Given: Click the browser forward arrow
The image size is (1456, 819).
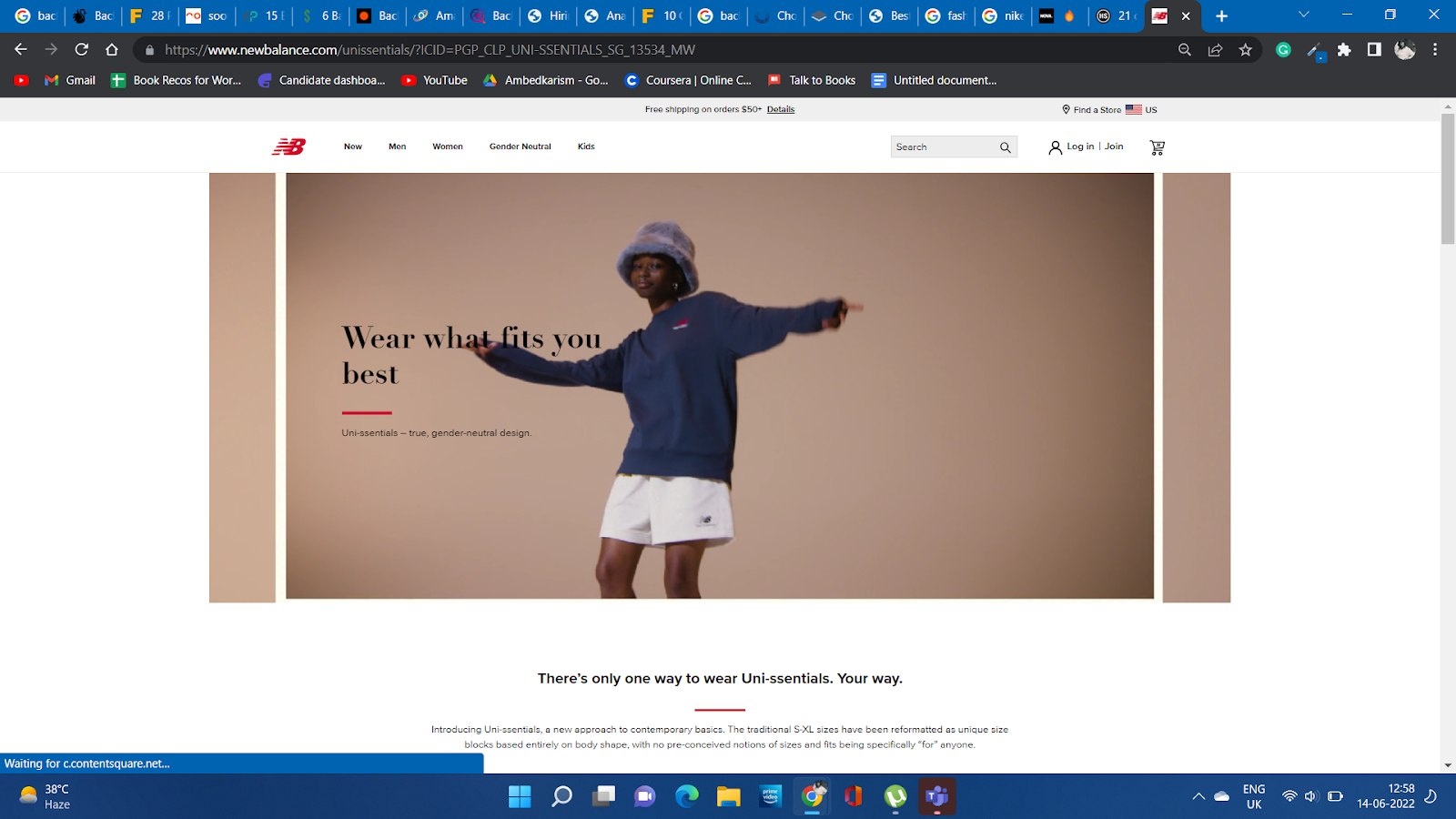Looking at the screenshot, I should (x=51, y=50).
